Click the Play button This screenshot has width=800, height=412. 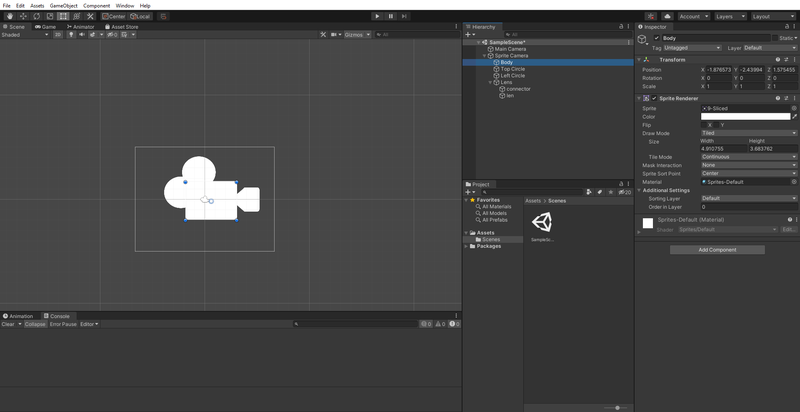pos(377,16)
